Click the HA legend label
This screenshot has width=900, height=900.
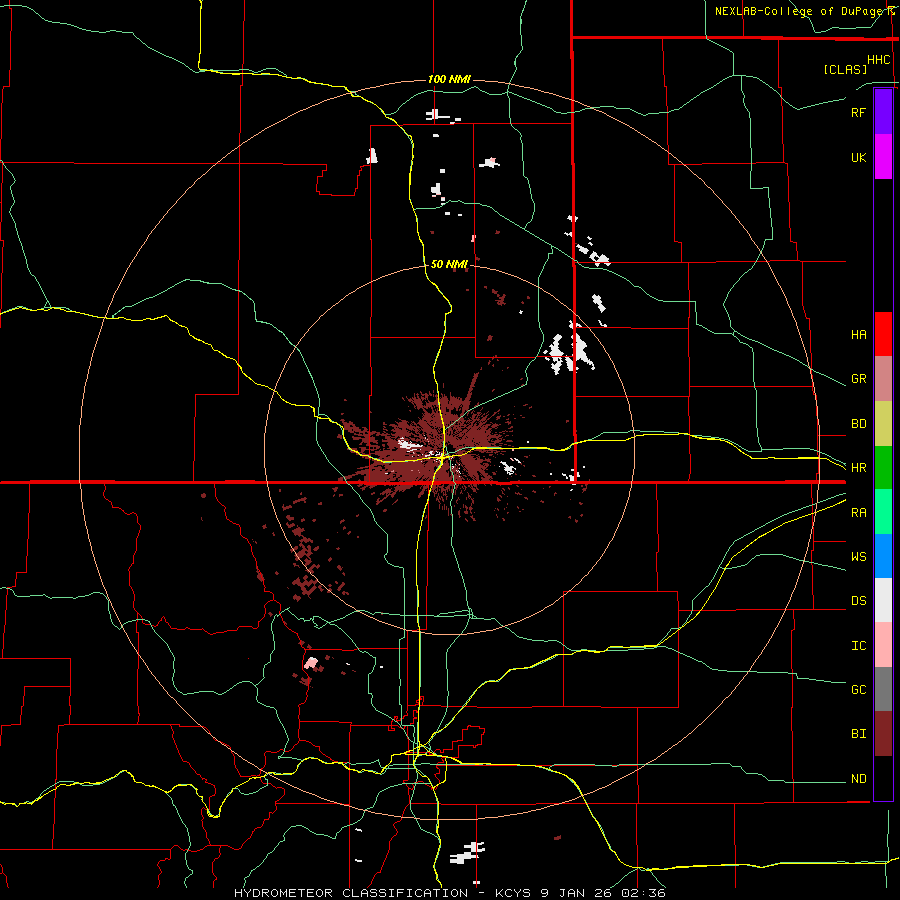(x=858, y=334)
